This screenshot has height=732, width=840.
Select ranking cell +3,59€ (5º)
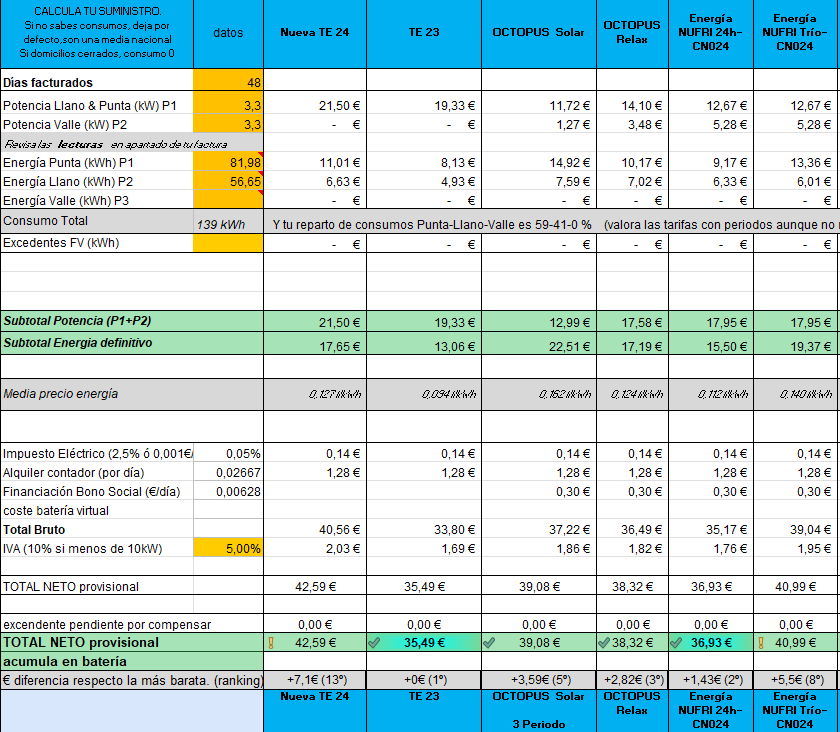point(539,680)
